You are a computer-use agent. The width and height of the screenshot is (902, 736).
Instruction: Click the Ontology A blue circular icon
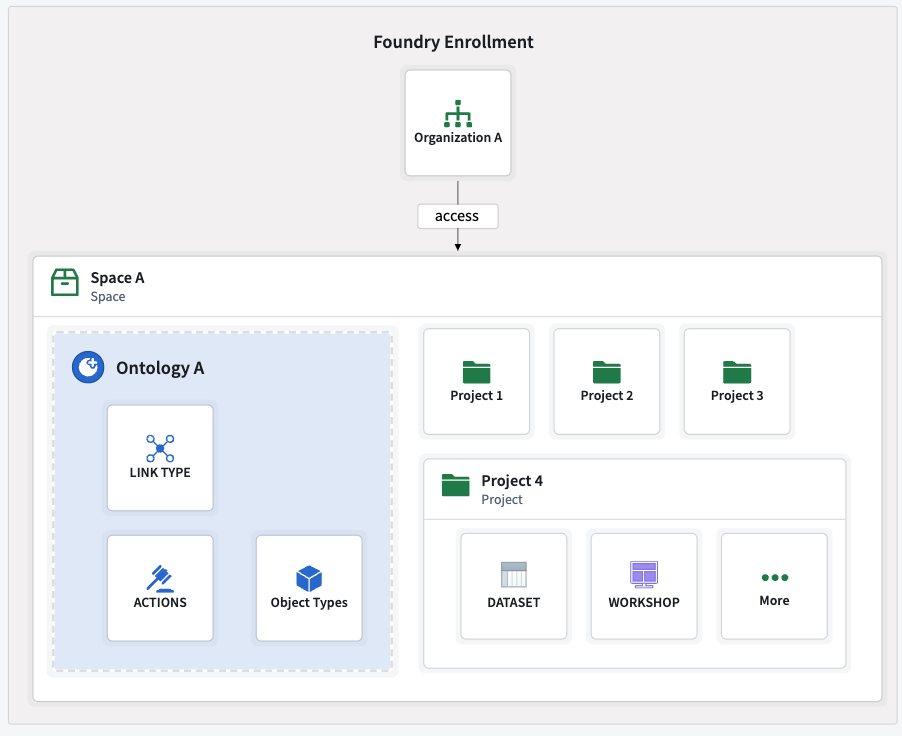point(88,368)
